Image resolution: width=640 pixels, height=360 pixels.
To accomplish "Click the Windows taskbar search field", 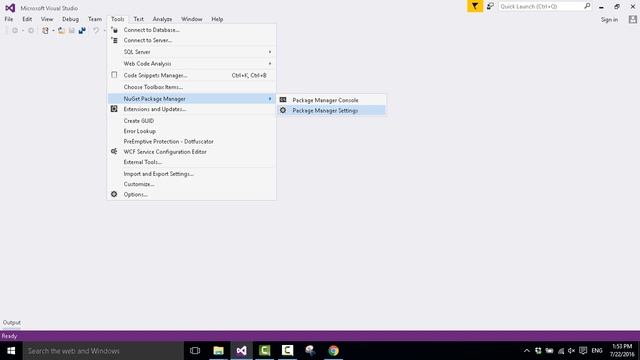I will [103, 351].
